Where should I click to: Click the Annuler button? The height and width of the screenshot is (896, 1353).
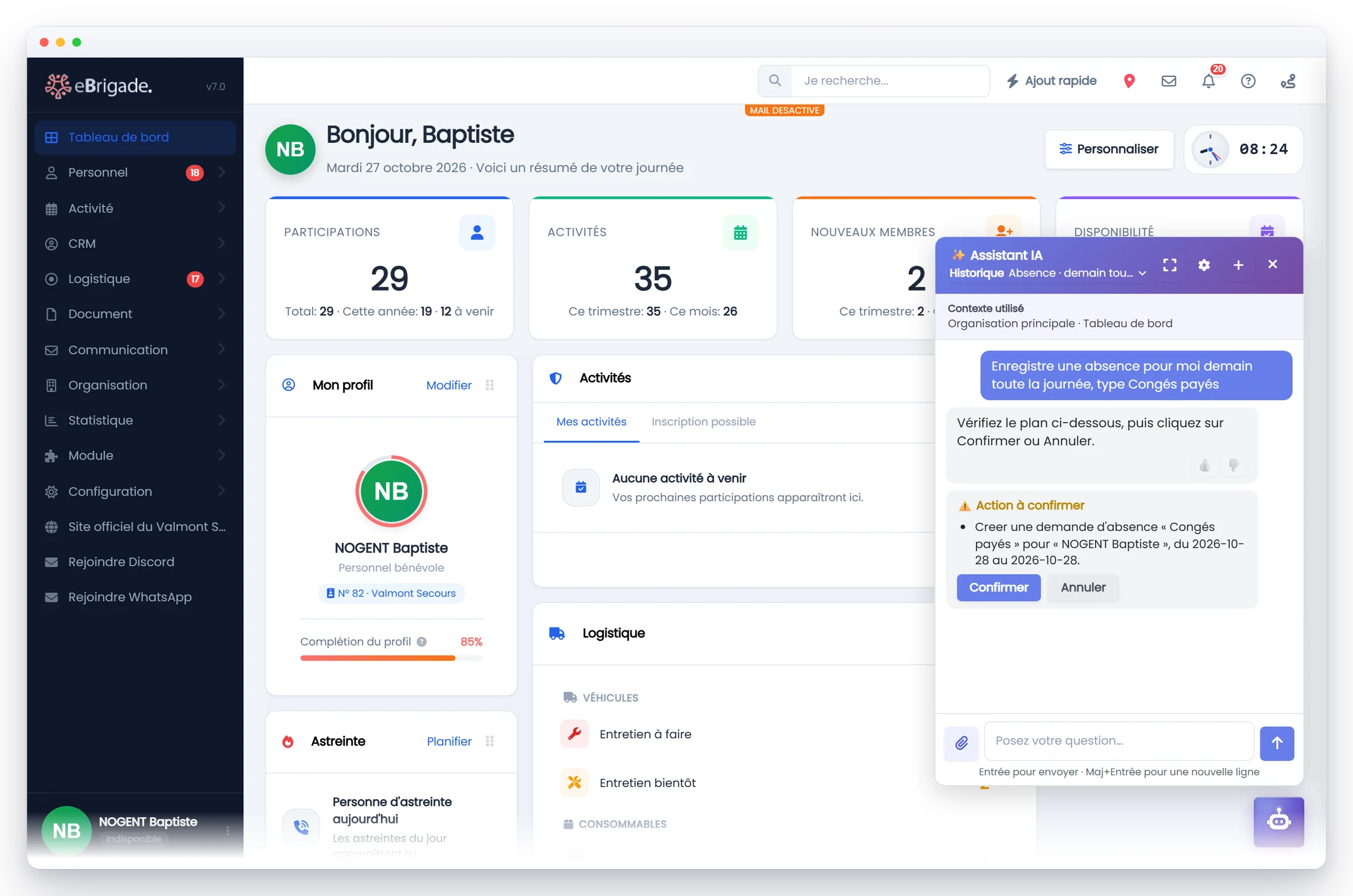tap(1082, 587)
